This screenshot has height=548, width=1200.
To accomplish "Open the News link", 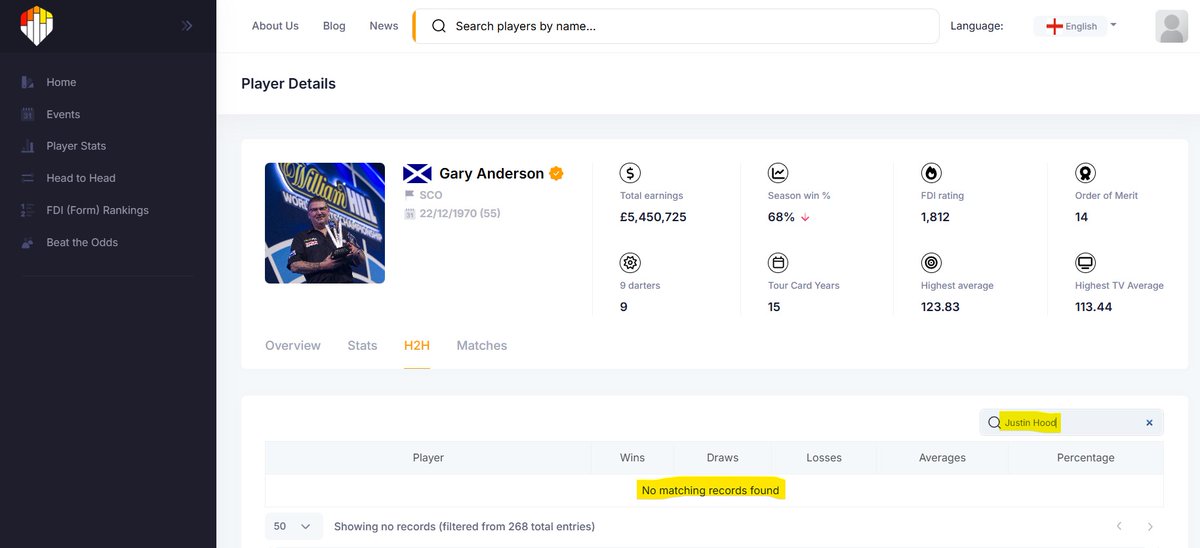I will click(384, 26).
